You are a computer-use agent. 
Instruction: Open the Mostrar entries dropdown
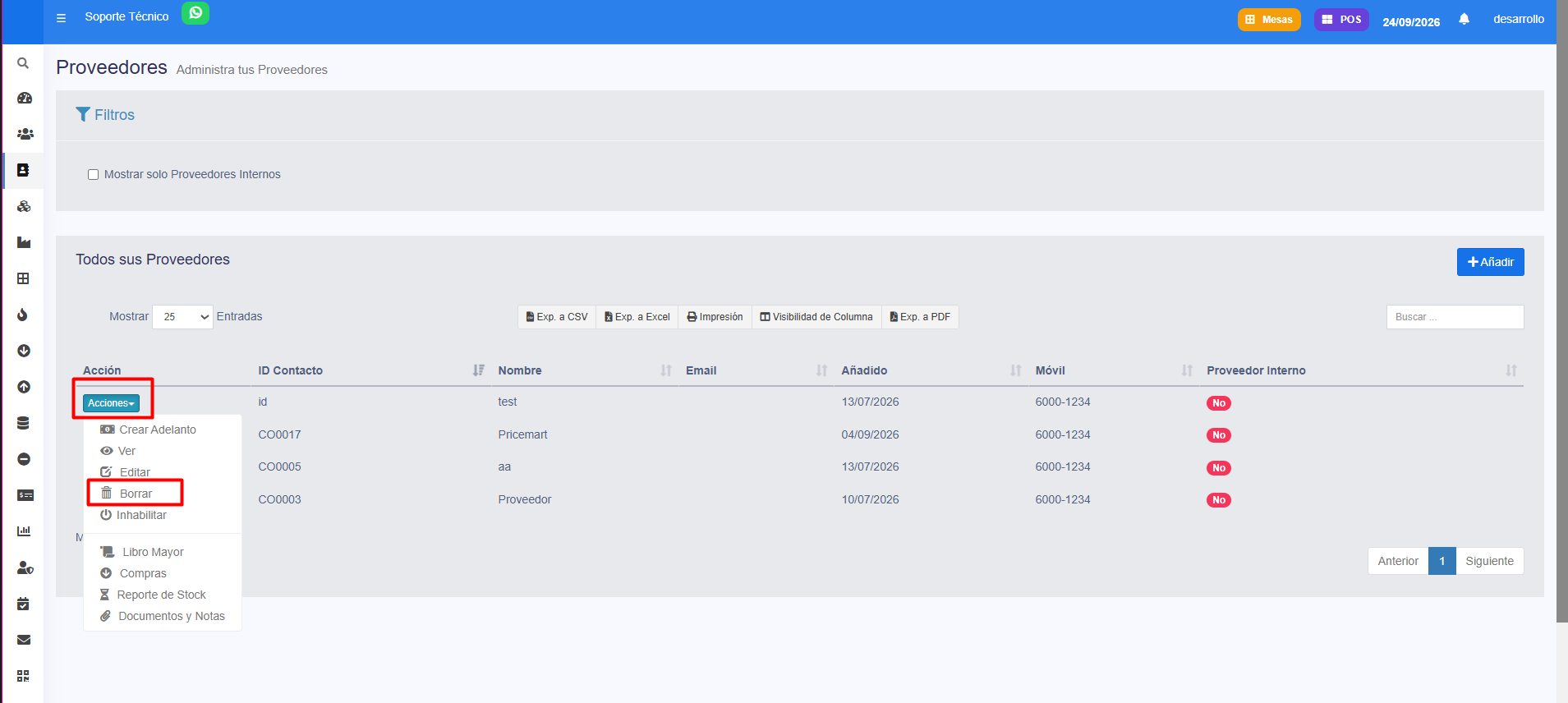click(182, 317)
